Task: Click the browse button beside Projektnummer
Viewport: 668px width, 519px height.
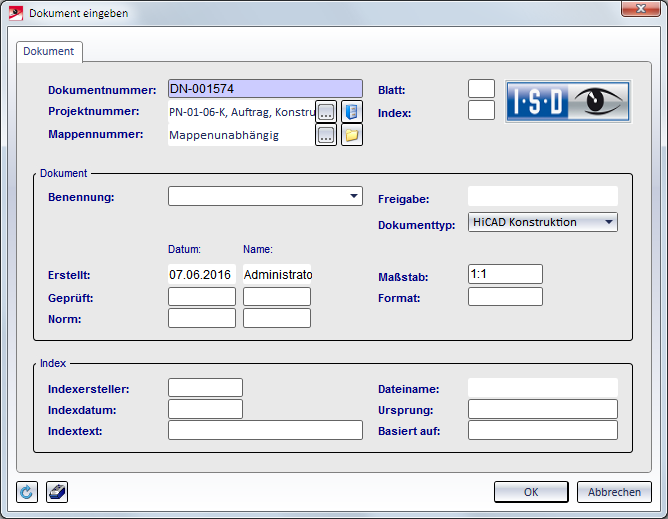Action: pyautogui.click(x=326, y=111)
